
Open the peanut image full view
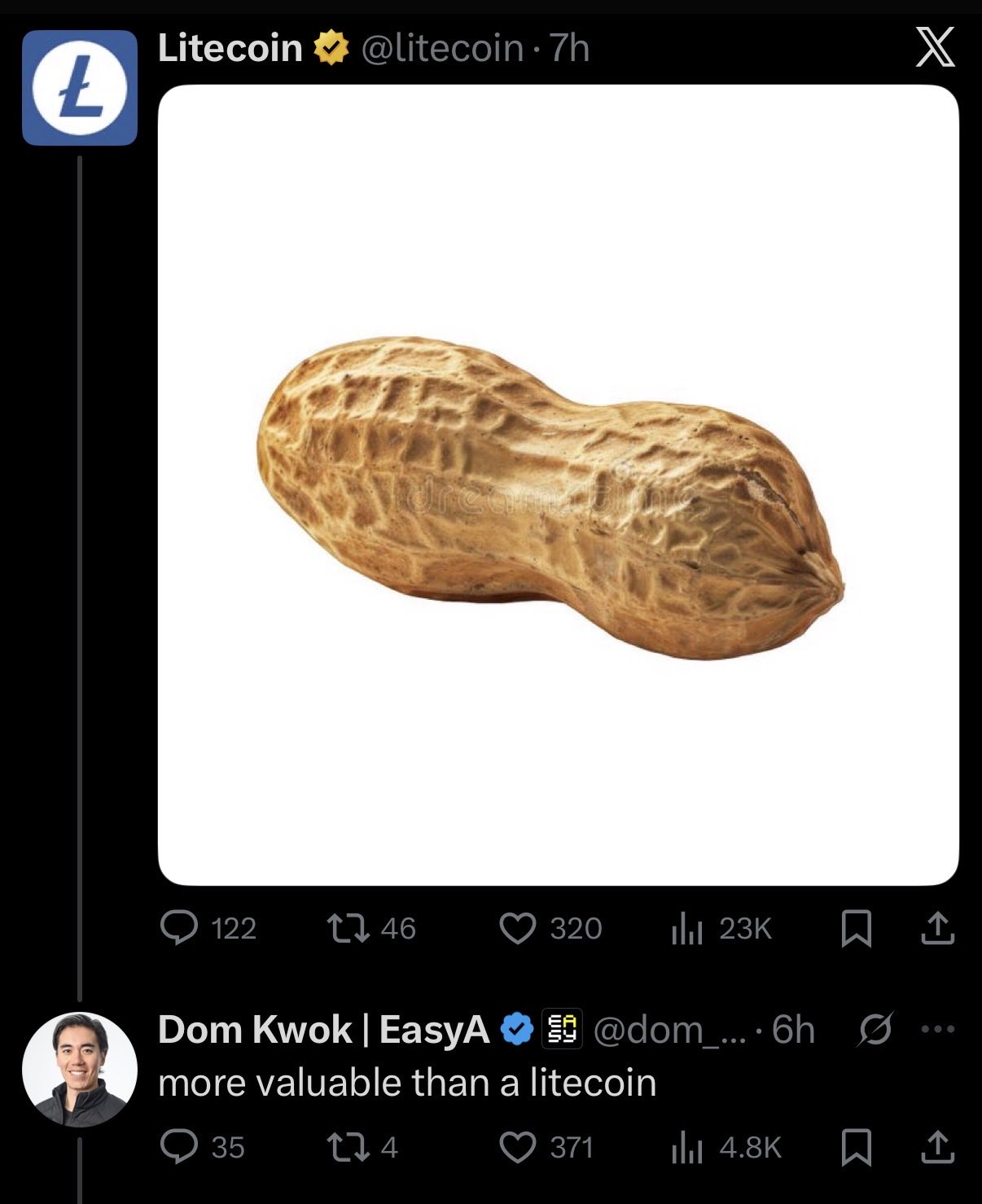pos(559,485)
